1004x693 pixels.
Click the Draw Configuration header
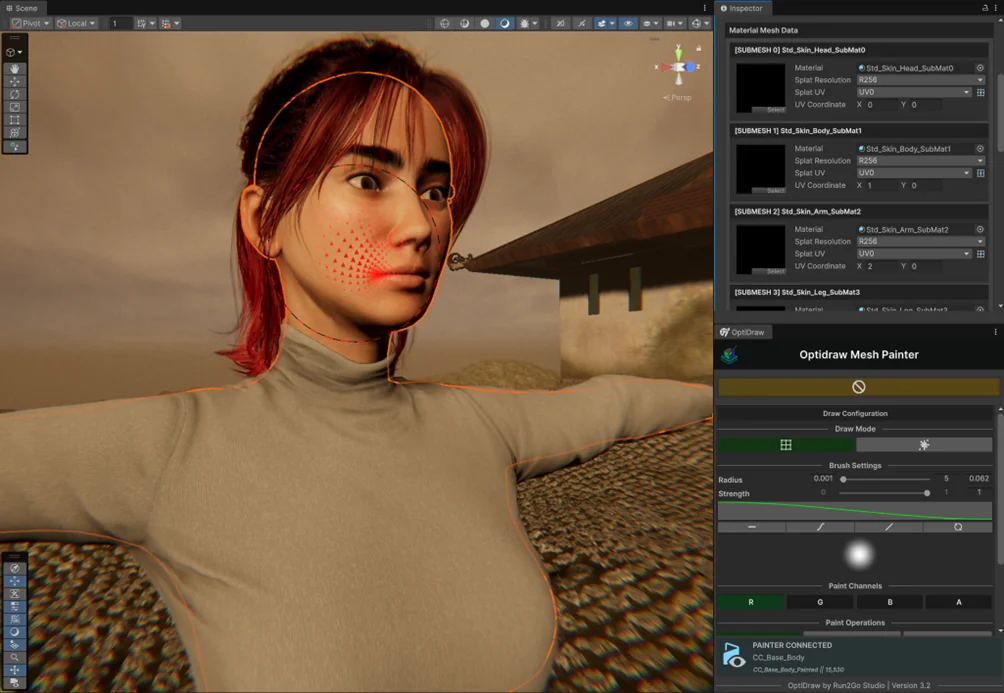coord(855,413)
